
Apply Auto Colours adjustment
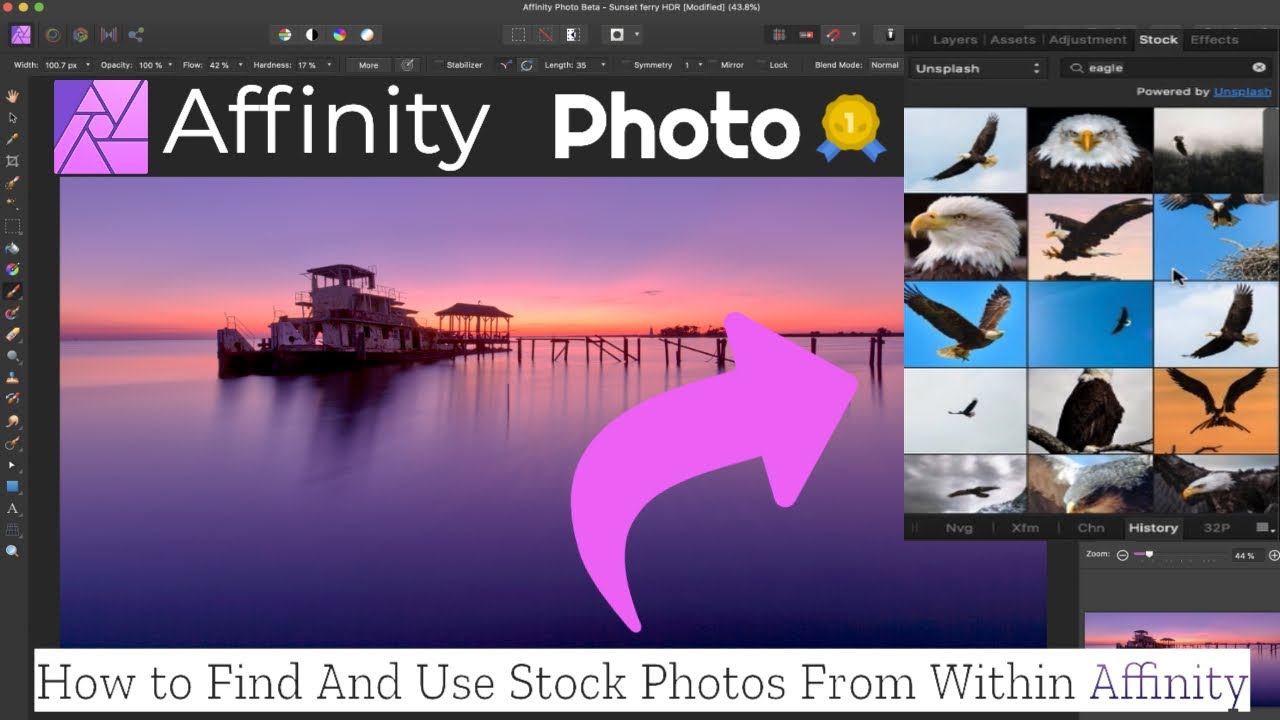340,35
